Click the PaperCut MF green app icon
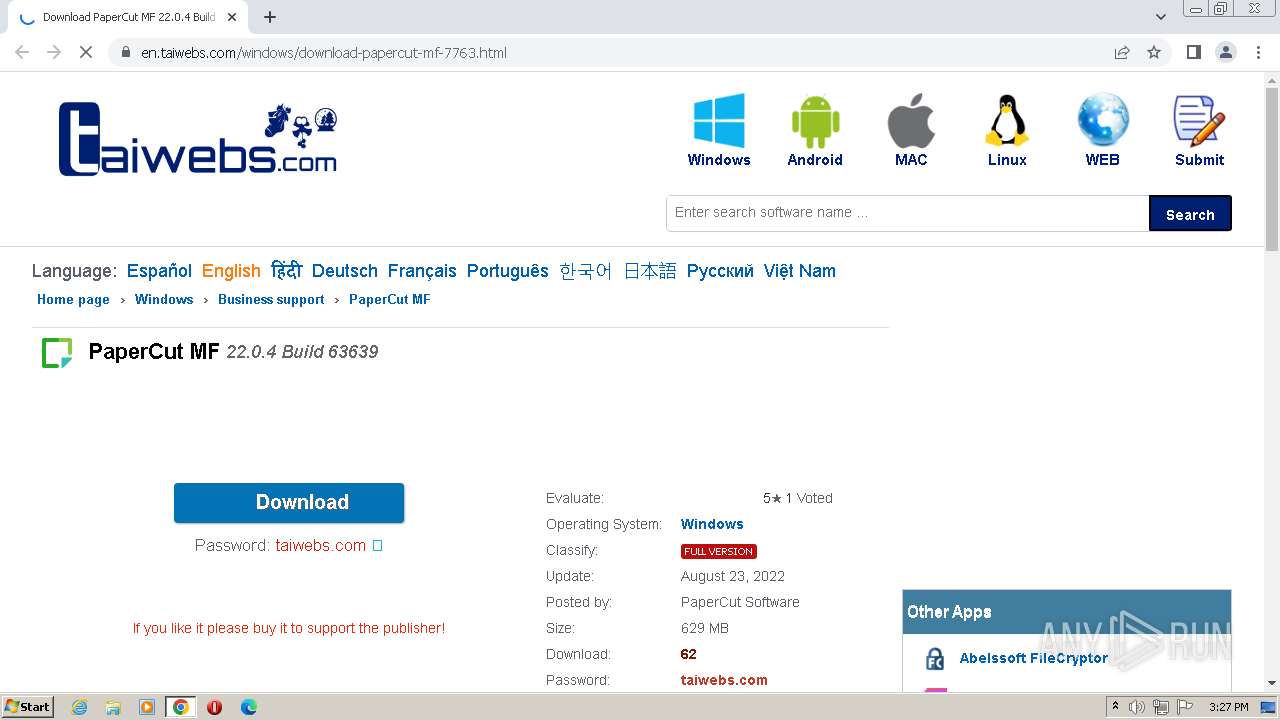This screenshot has height=720, width=1280. pyautogui.click(x=57, y=352)
